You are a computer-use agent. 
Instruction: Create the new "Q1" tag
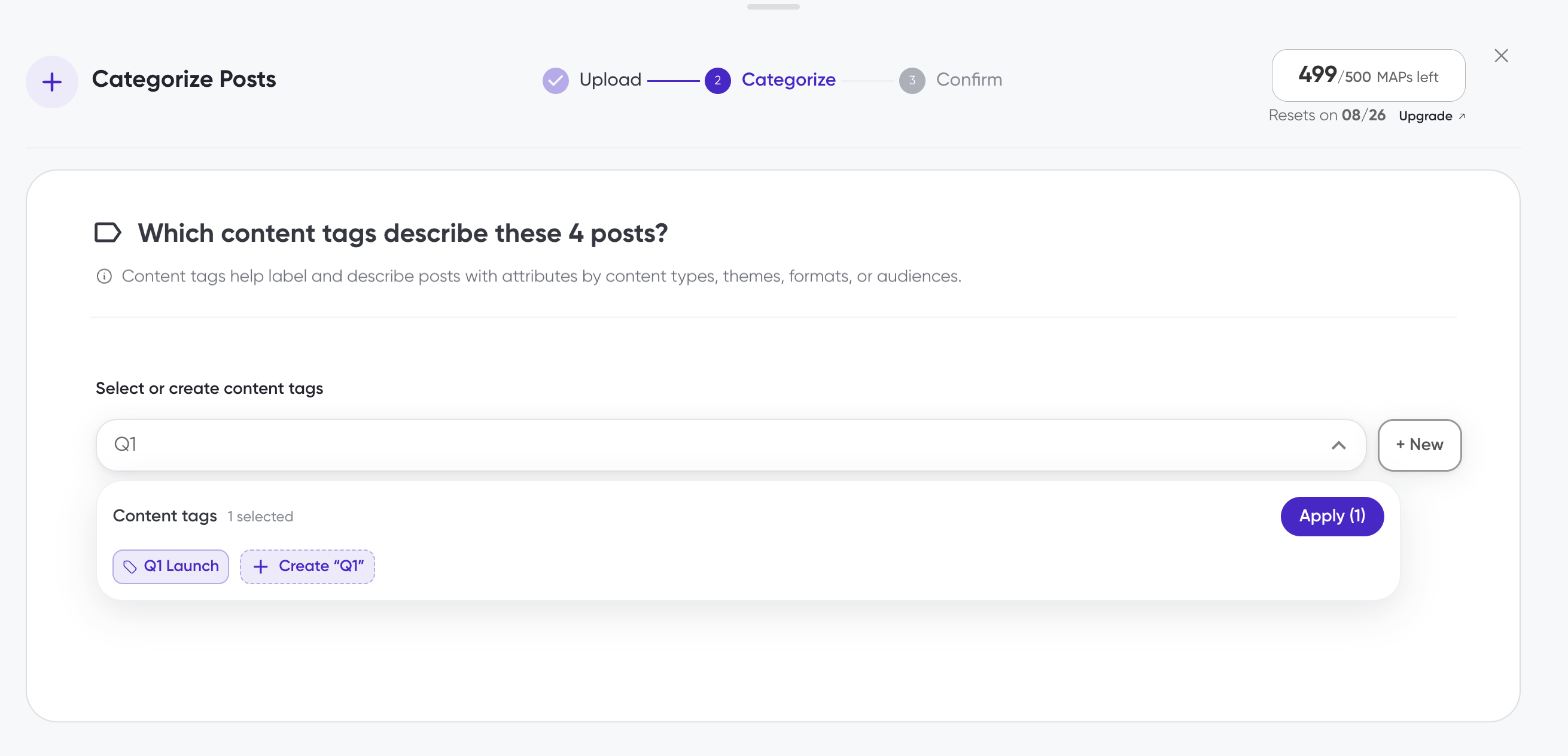(x=307, y=566)
